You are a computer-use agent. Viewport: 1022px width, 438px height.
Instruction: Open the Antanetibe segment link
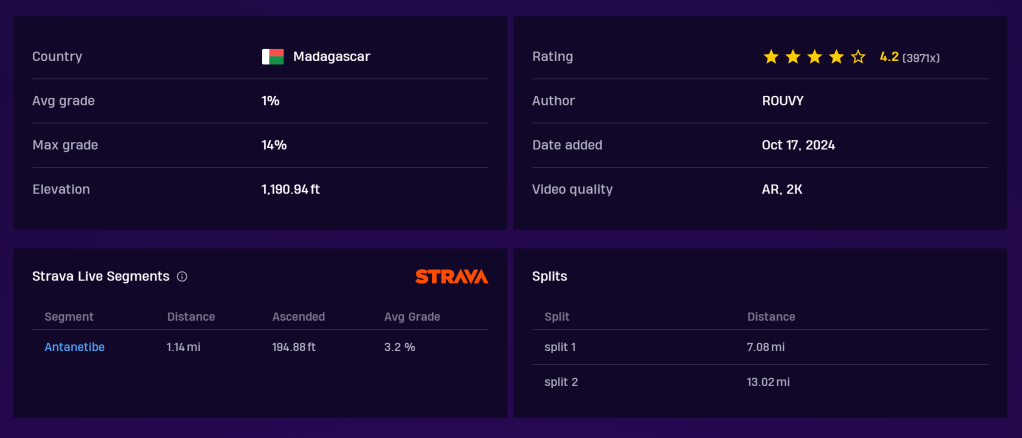click(75, 347)
